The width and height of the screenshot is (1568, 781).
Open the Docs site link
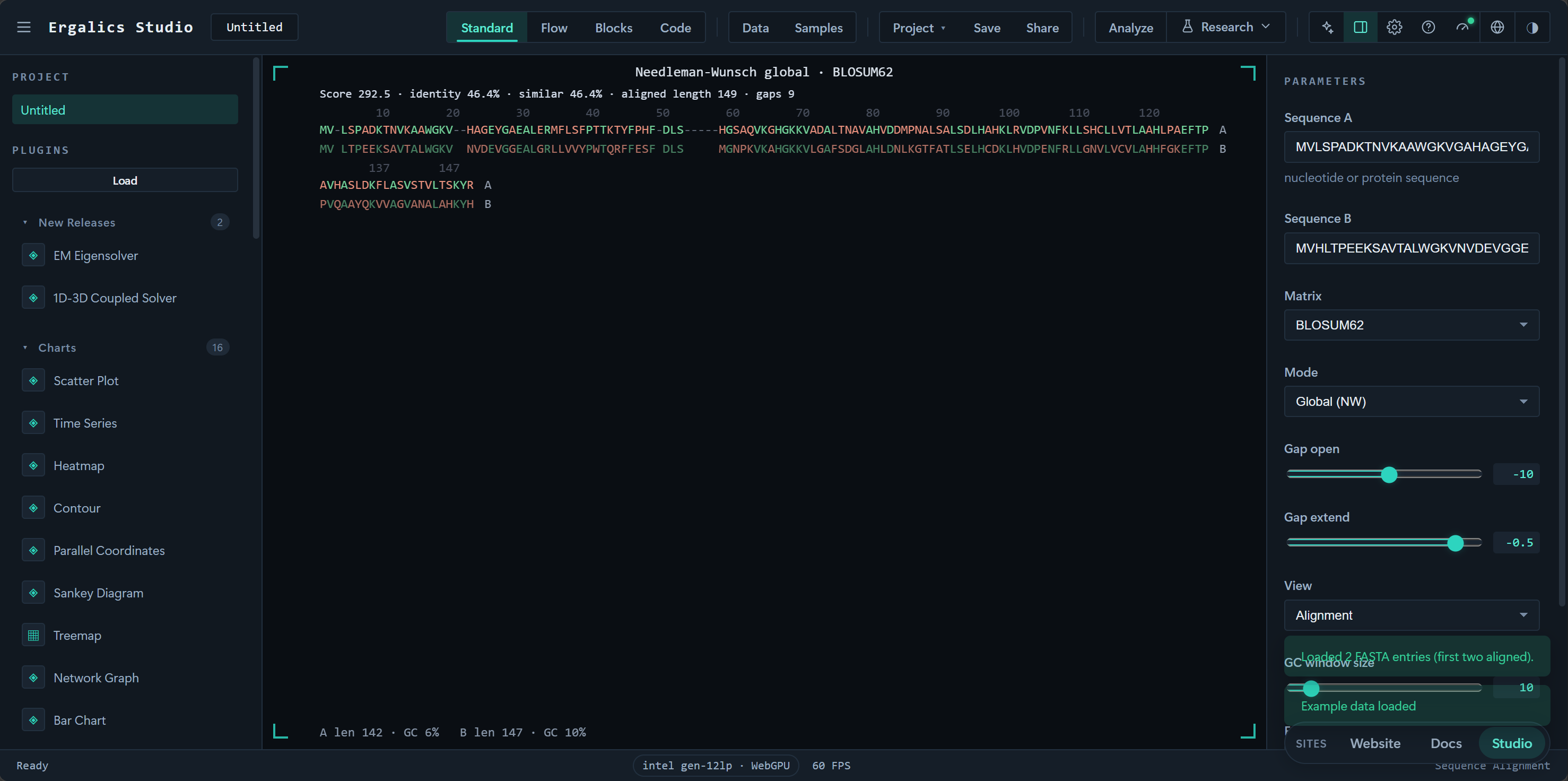[1445, 743]
